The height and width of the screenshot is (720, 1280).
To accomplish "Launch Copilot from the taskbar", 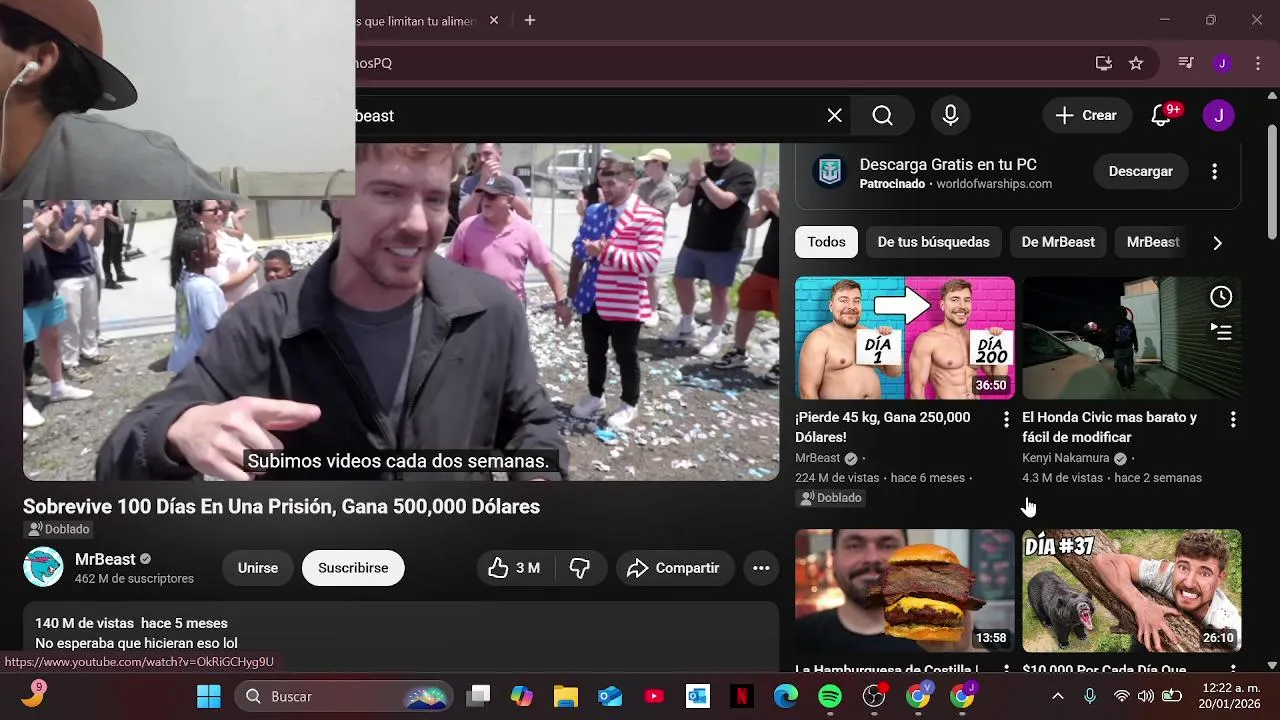I will coord(522,696).
